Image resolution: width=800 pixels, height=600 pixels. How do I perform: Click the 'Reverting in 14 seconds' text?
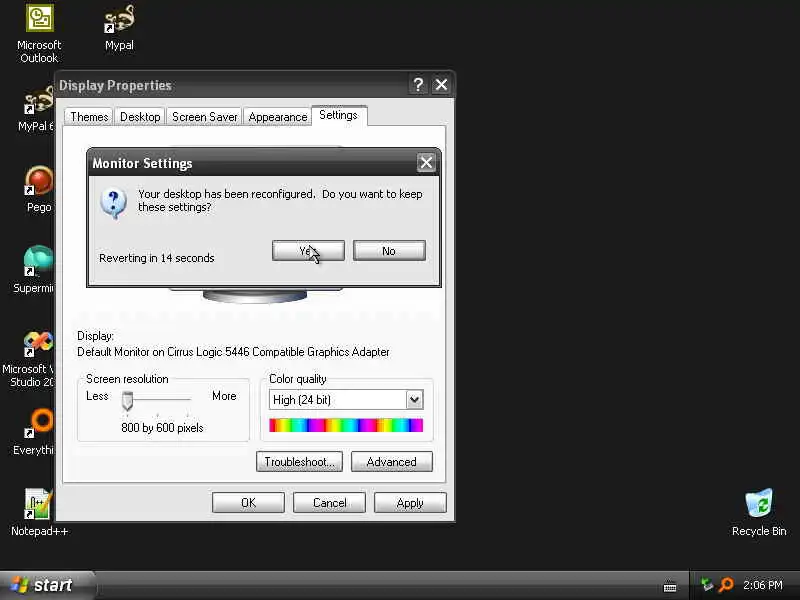coord(157,258)
